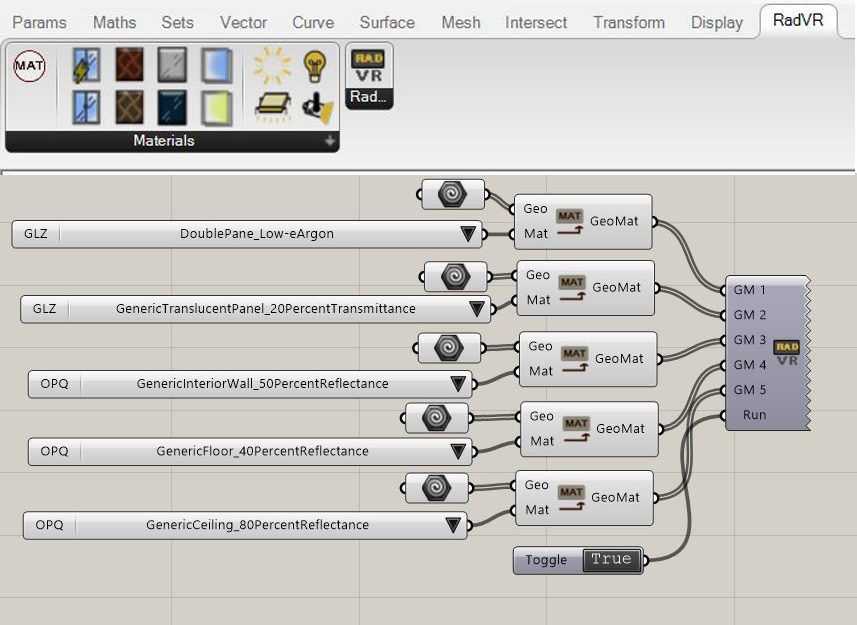Click the GeoMat component connected to GM 3
The width and height of the screenshot is (857, 625).
click(587, 358)
